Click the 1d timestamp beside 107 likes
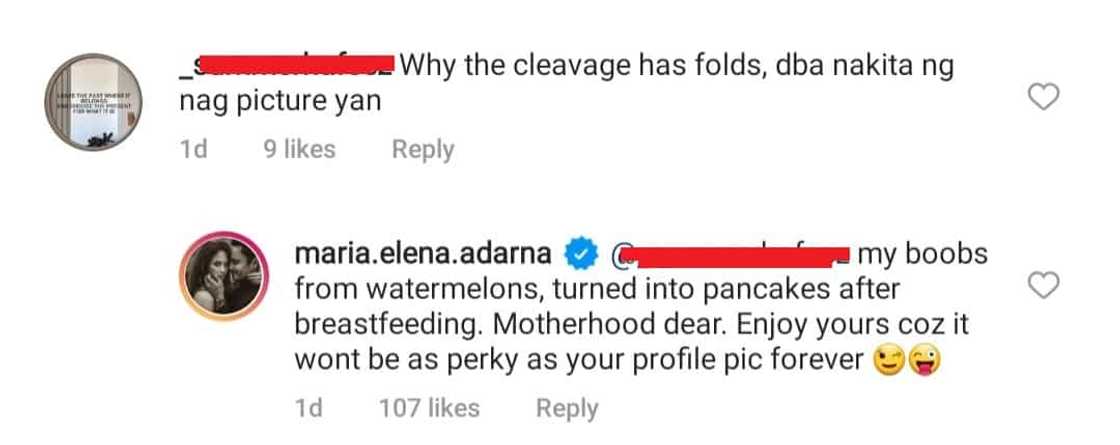The image size is (1120, 445). tap(309, 408)
